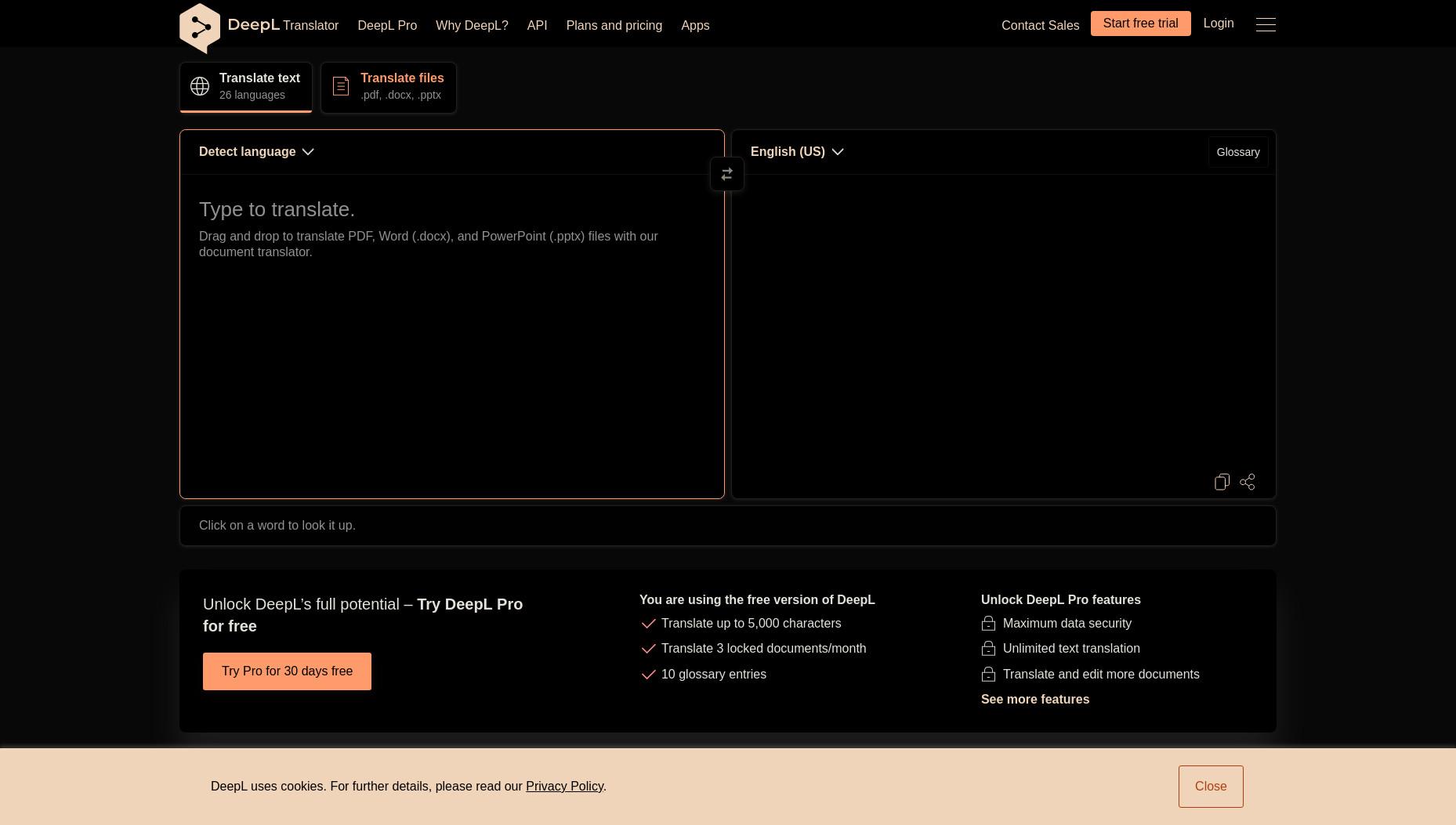This screenshot has height=825, width=1456.
Task: Open the Why DeepL? menu item
Action: (472, 26)
